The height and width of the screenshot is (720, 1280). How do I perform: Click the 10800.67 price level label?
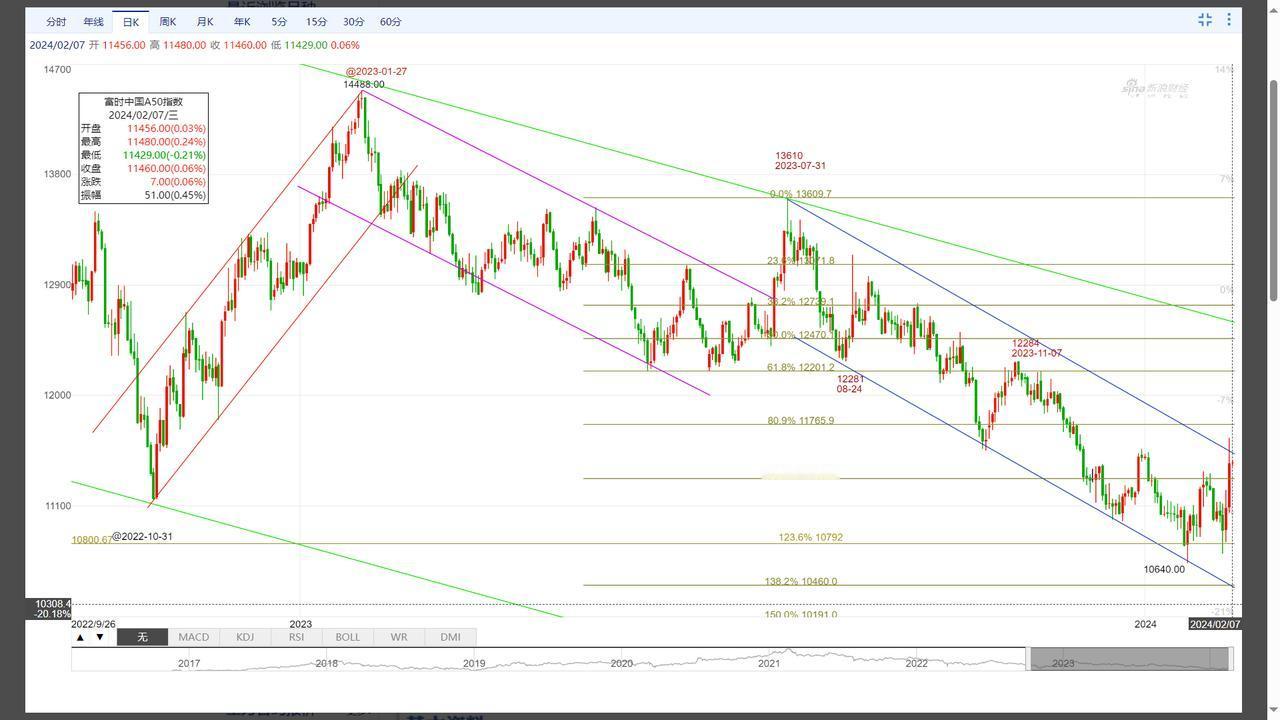[91, 540]
